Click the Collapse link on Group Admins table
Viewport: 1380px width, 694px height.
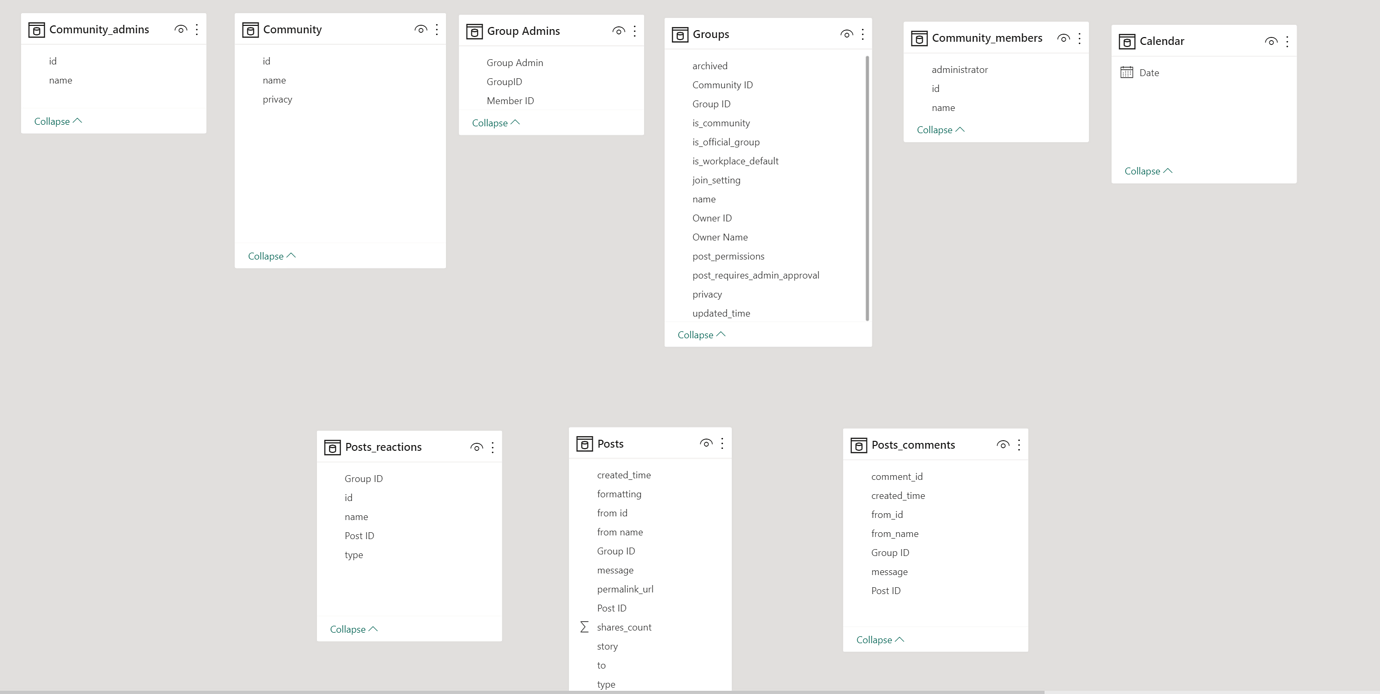tap(490, 122)
